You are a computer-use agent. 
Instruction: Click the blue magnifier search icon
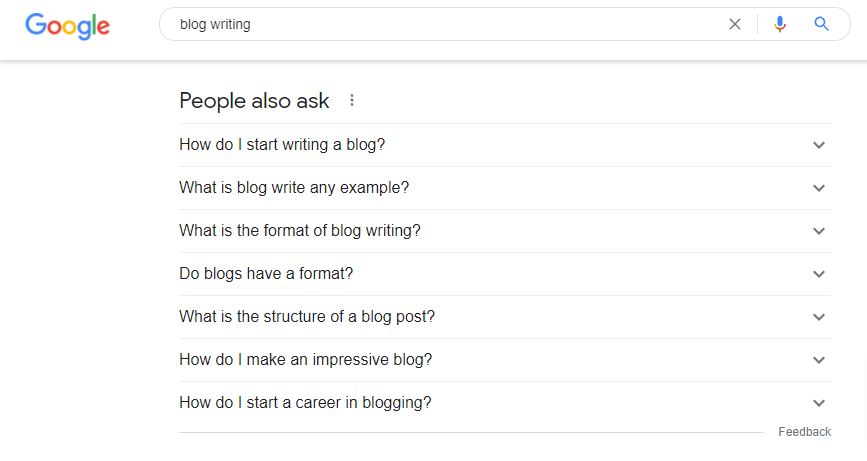[x=821, y=24]
